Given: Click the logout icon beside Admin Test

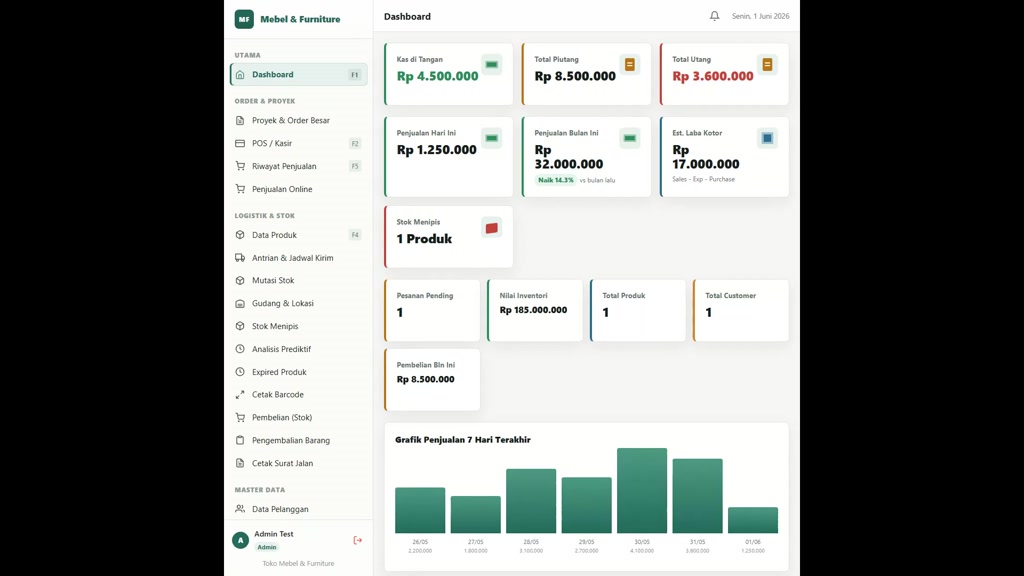Looking at the screenshot, I should pyautogui.click(x=357, y=540).
